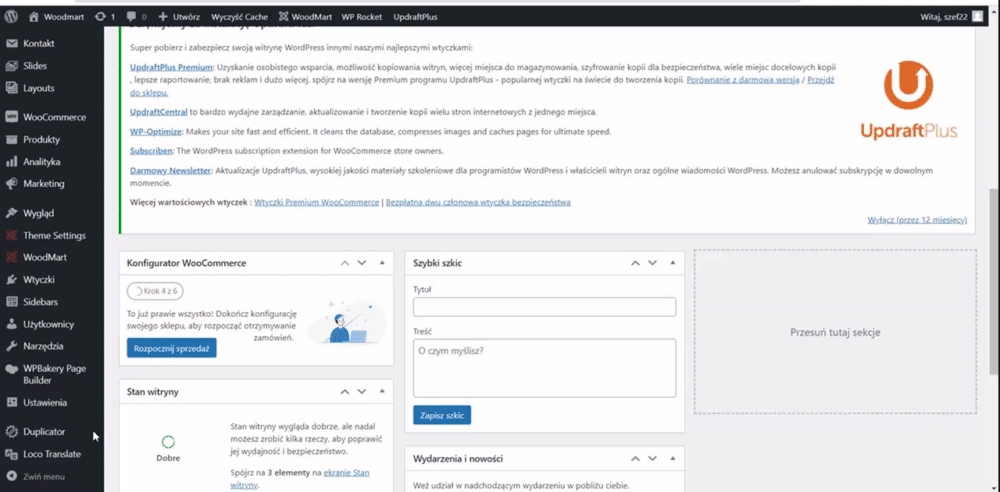Click the Dobre site health circle indicator

click(x=168, y=442)
